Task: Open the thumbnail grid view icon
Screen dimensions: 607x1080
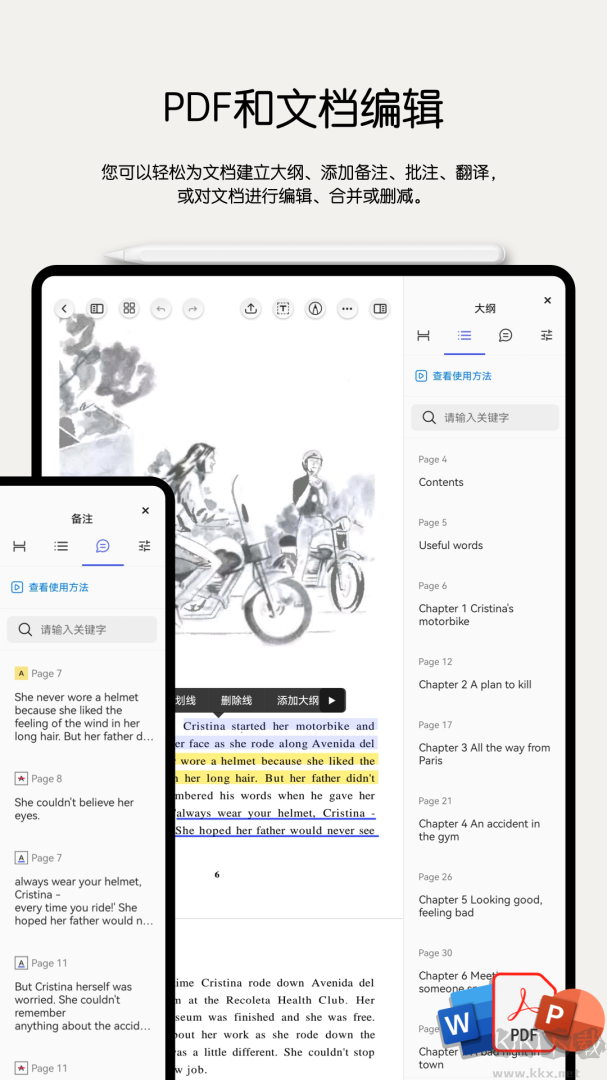Action: 129,309
